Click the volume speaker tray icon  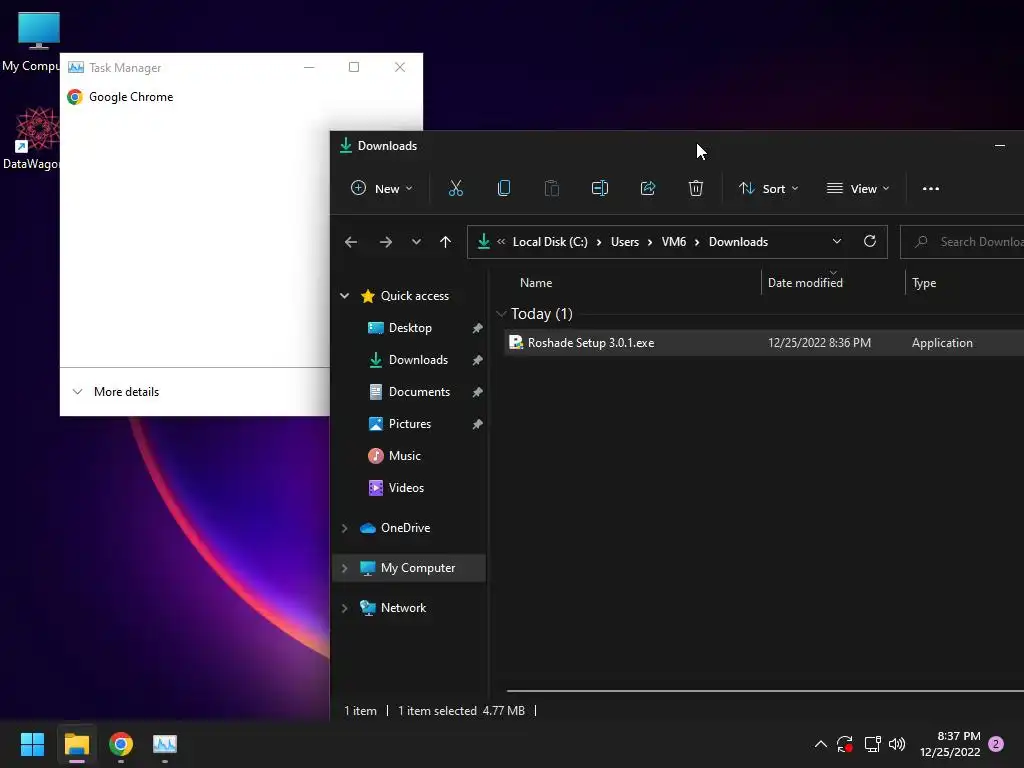click(897, 744)
